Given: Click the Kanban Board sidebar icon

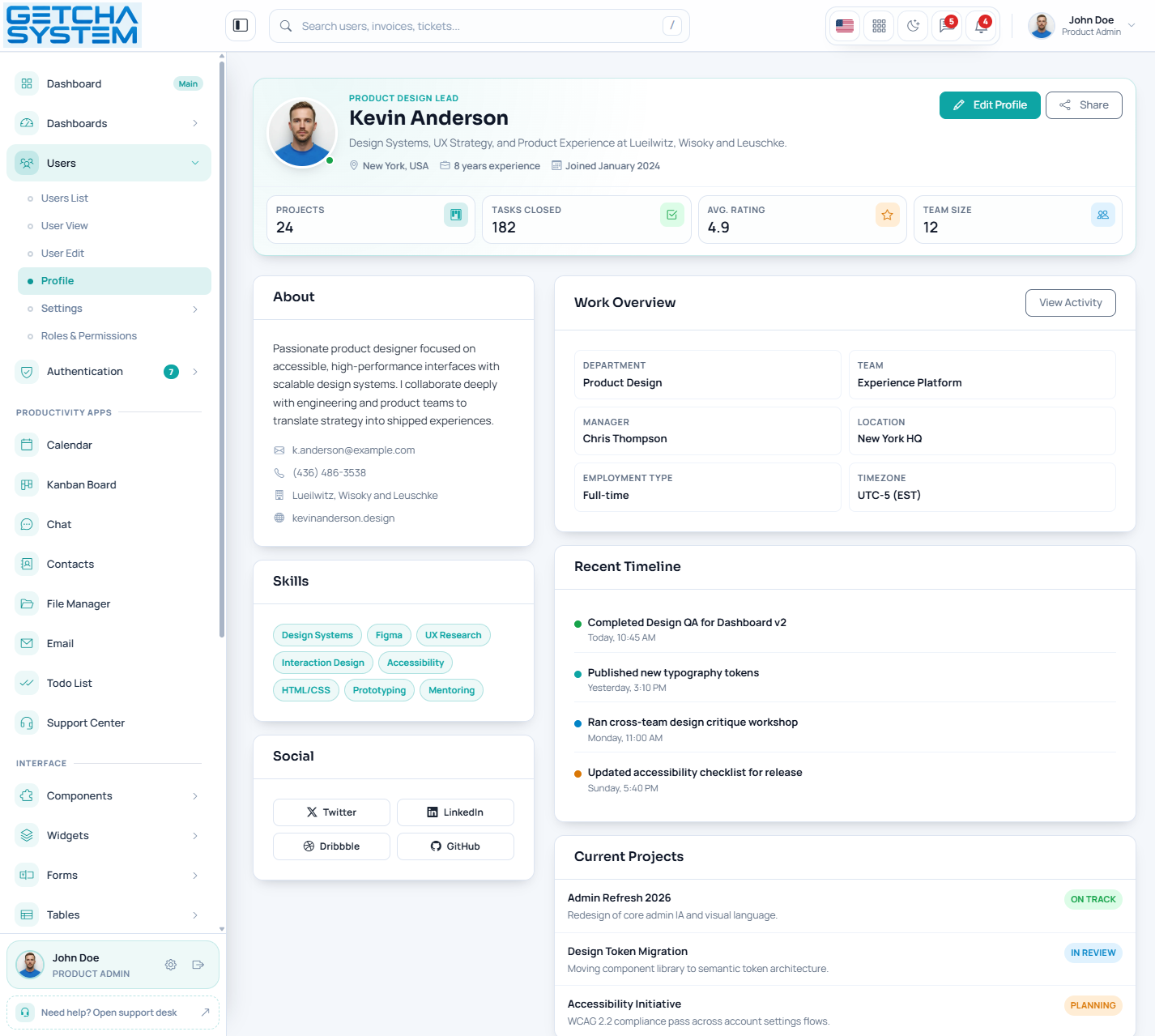Looking at the screenshot, I should tap(27, 484).
